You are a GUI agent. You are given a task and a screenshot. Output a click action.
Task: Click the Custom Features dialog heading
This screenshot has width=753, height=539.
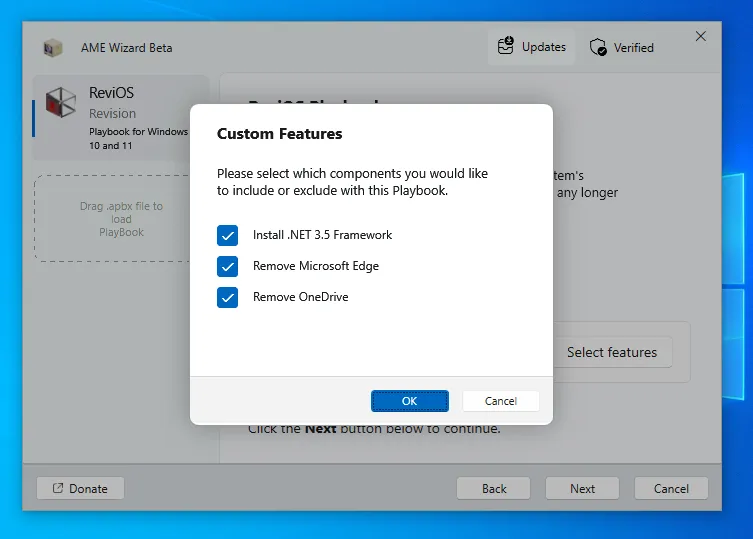click(279, 134)
